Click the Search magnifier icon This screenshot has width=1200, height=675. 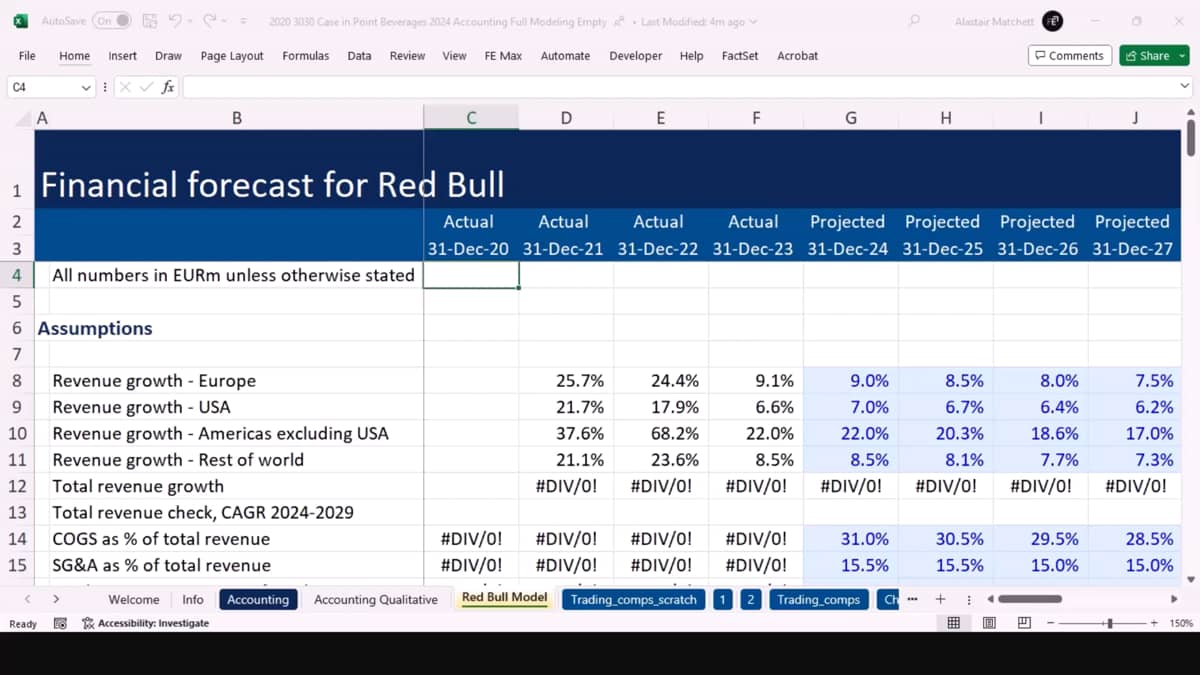pos(914,21)
